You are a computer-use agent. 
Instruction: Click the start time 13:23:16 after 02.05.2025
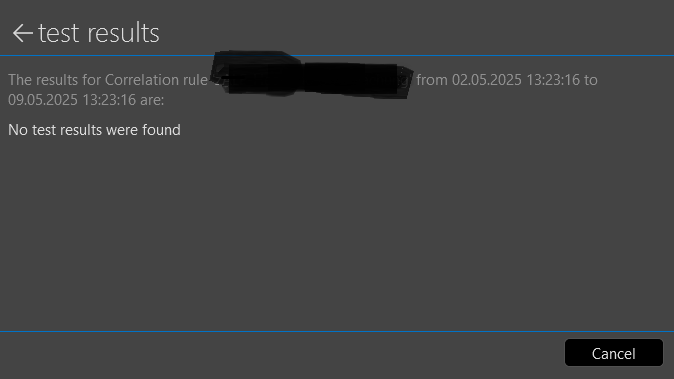(x=553, y=80)
